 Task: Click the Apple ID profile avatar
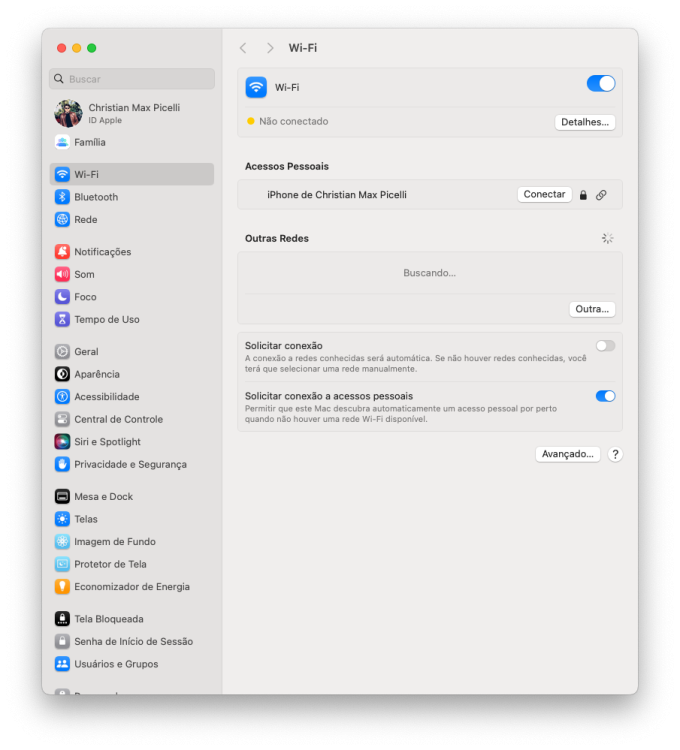click(x=68, y=113)
